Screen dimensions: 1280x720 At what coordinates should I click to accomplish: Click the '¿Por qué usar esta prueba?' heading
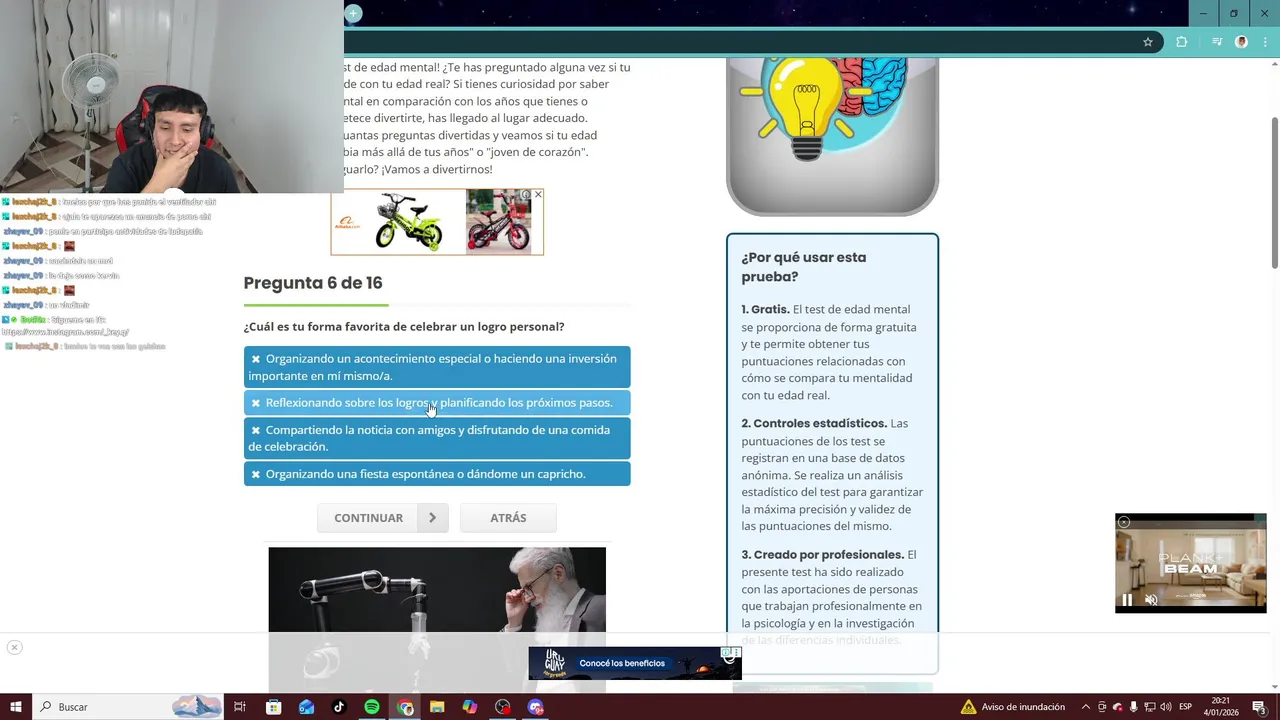[804, 267]
